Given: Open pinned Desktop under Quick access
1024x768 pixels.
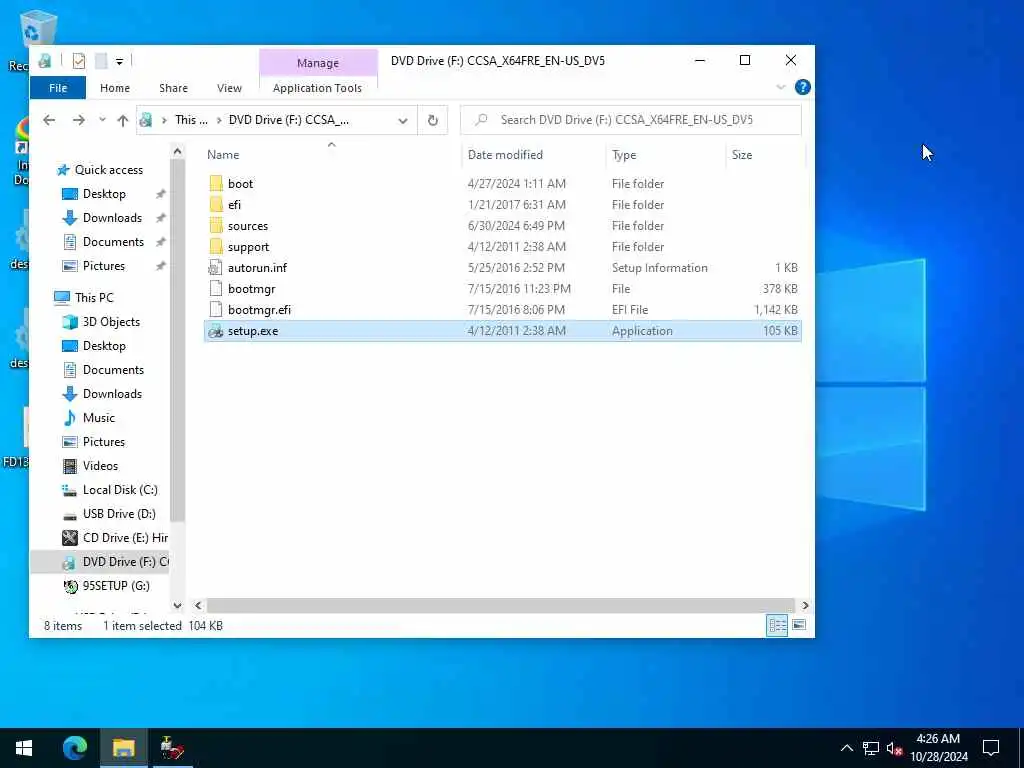Looking at the screenshot, I should coord(104,194).
